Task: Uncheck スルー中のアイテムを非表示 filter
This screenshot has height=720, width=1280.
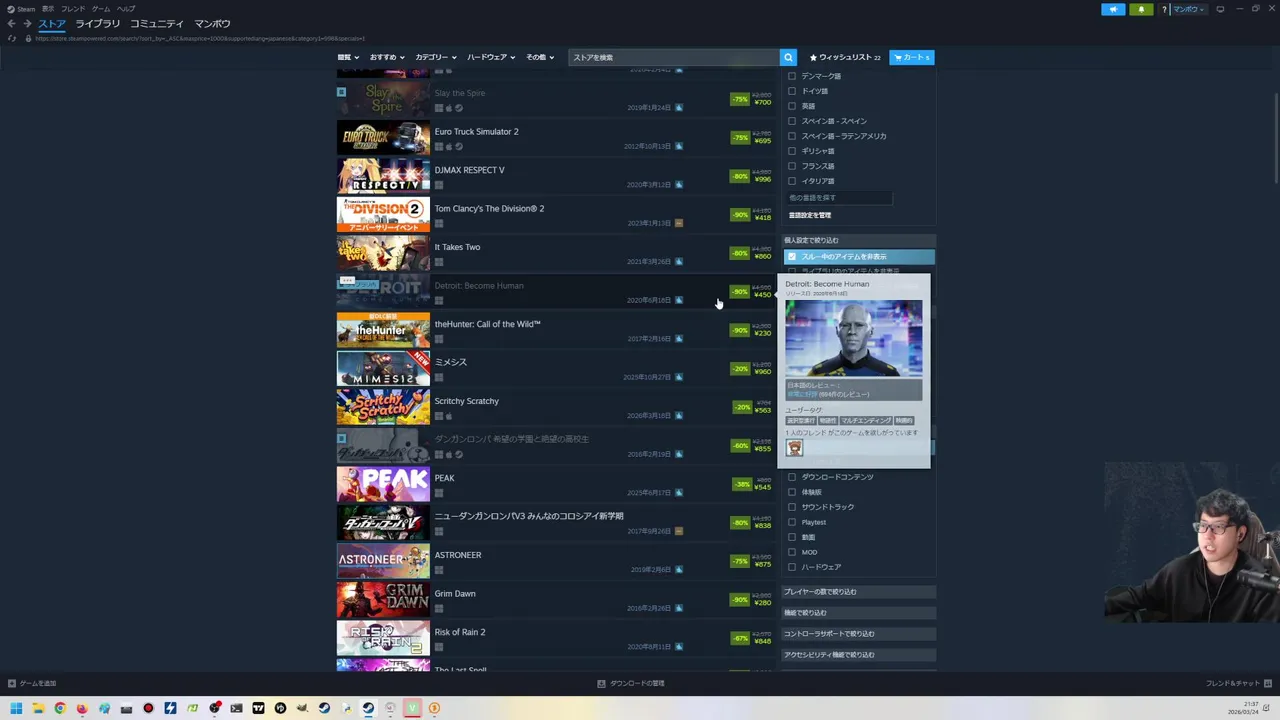Action: tap(792, 257)
